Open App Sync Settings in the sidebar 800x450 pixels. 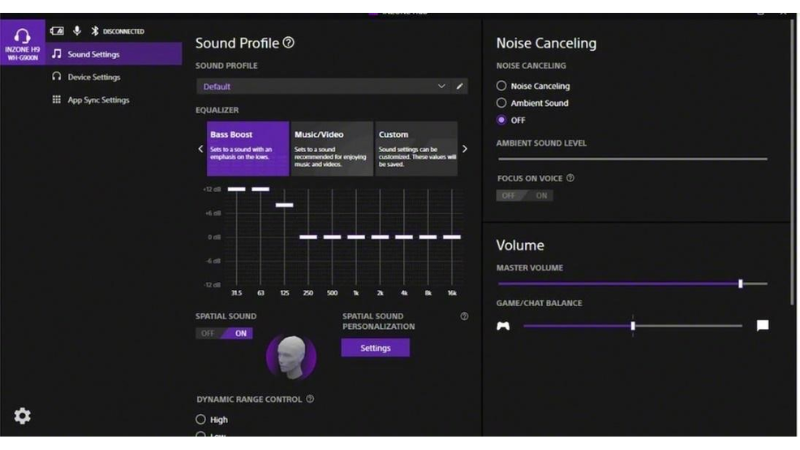[x=97, y=100]
